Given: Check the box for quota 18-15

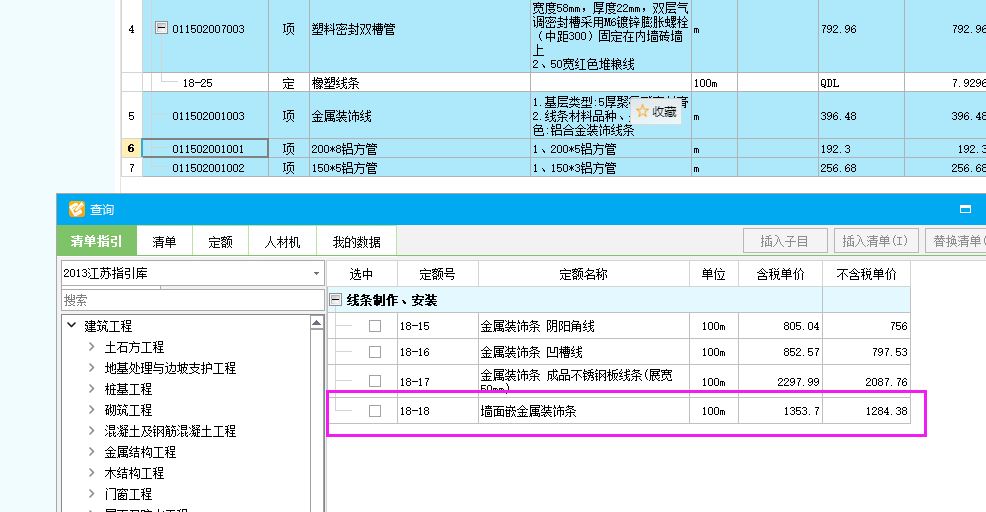Looking at the screenshot, I should pos(375,326).
